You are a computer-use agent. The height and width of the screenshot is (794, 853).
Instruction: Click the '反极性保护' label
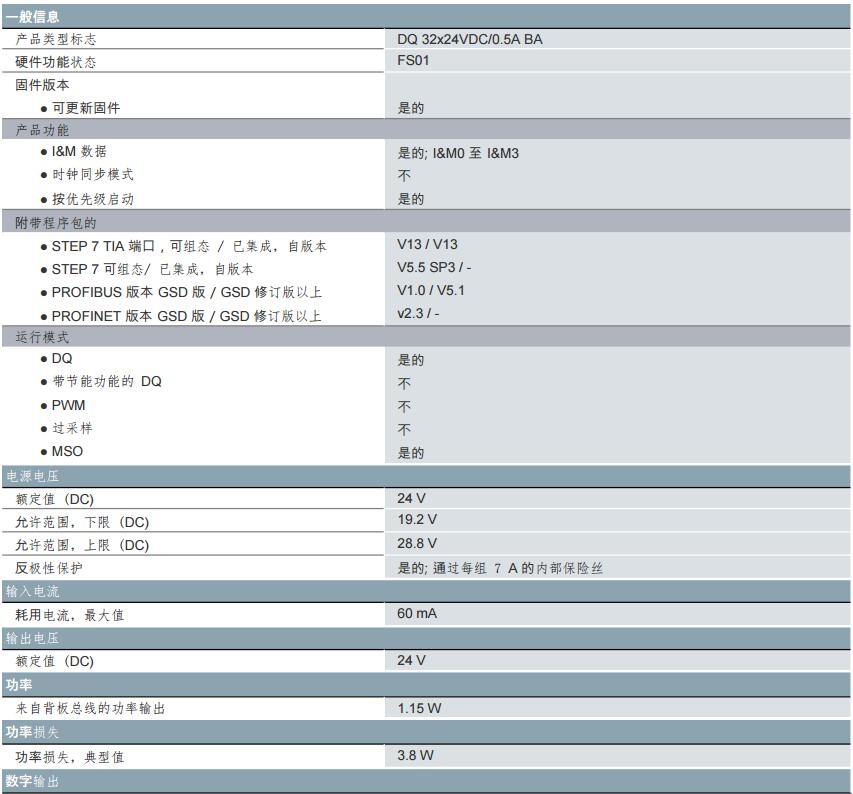tap(48, 568)
